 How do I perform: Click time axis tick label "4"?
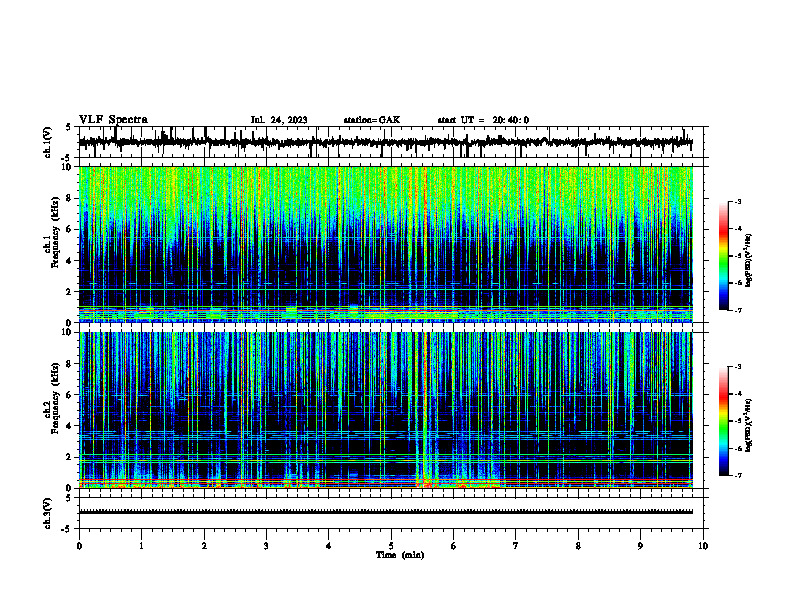329,546
